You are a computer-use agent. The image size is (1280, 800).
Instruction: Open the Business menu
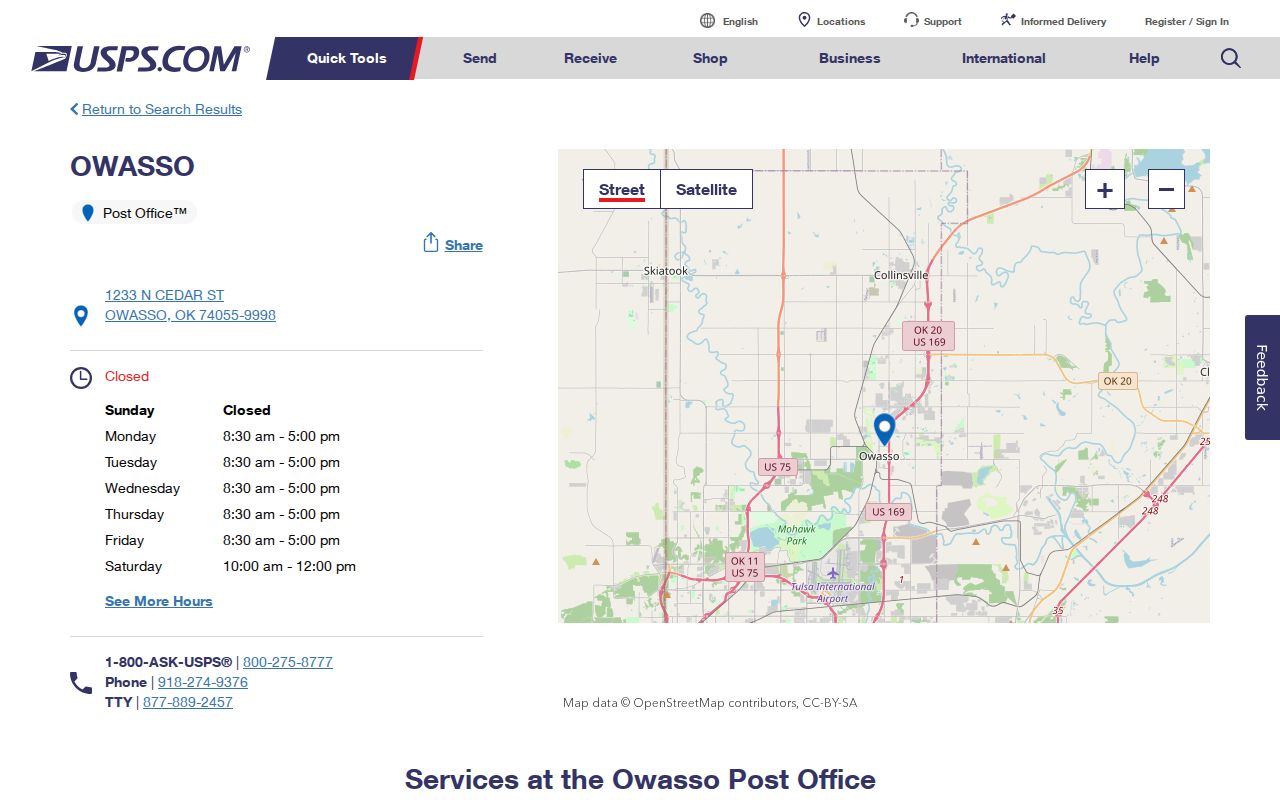pyautogui.click(x=850, y=58)
